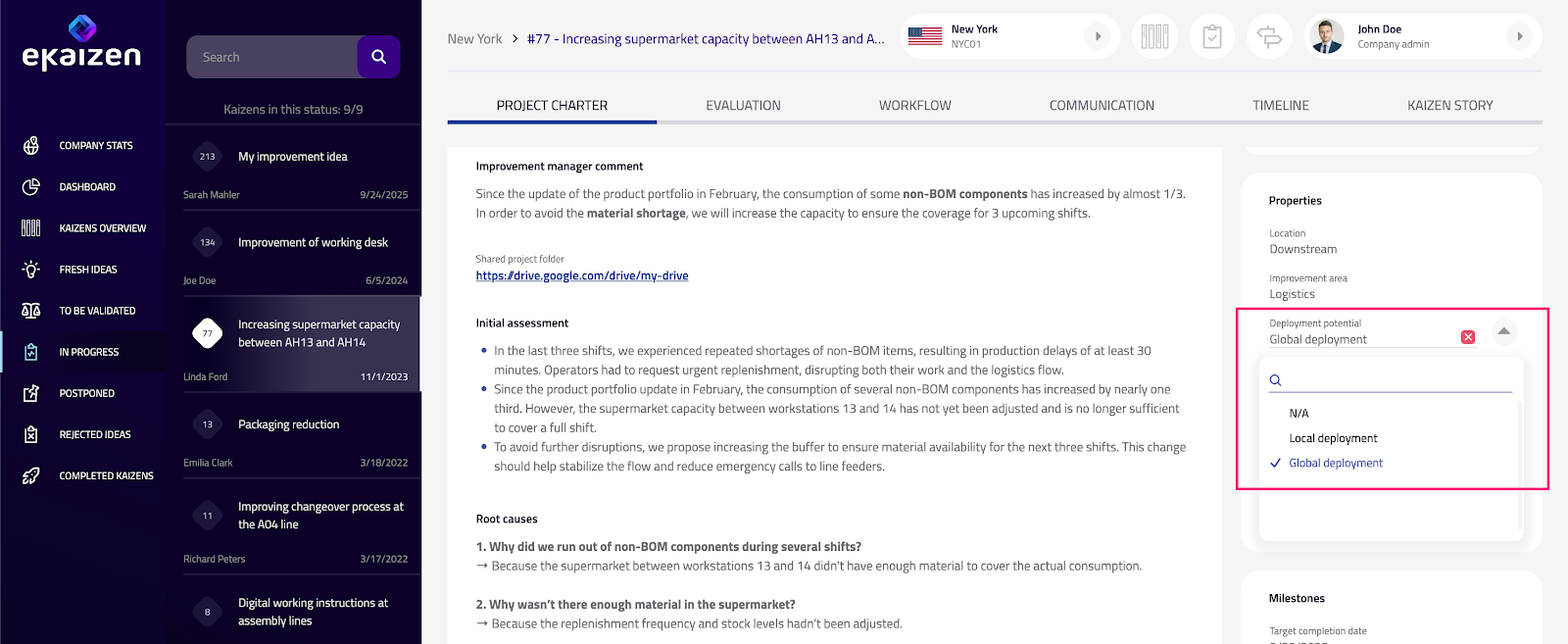Viewport: 1568px width, 644px height.
Task: Switch to the Evaluation tab
Action: [743, 106]
